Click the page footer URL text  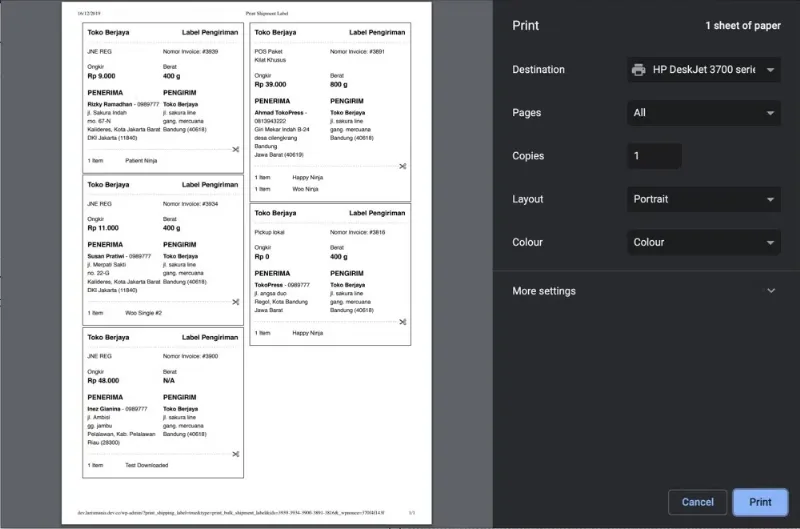coord(231,513)
